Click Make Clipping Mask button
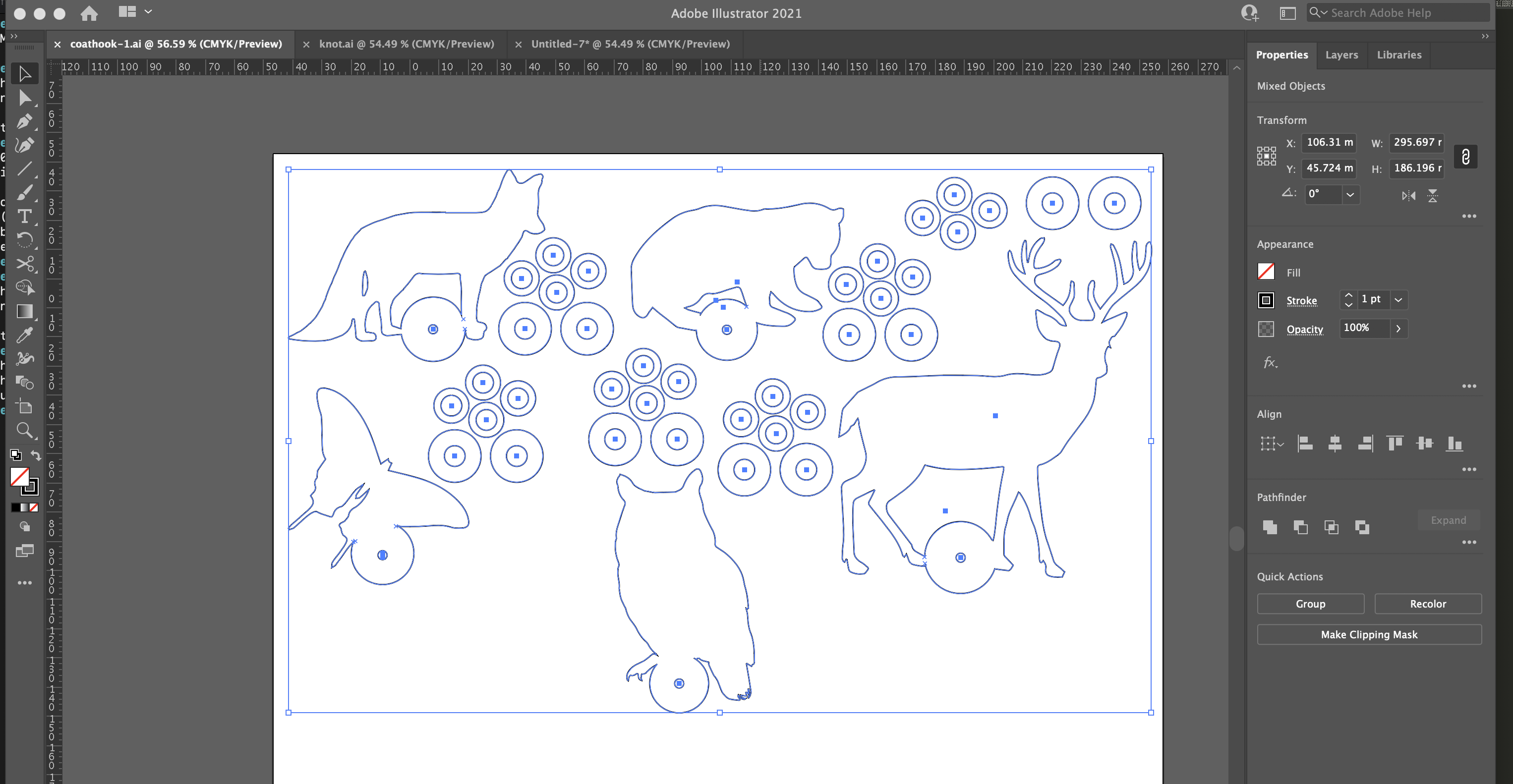 click(x=1369, y=634)
